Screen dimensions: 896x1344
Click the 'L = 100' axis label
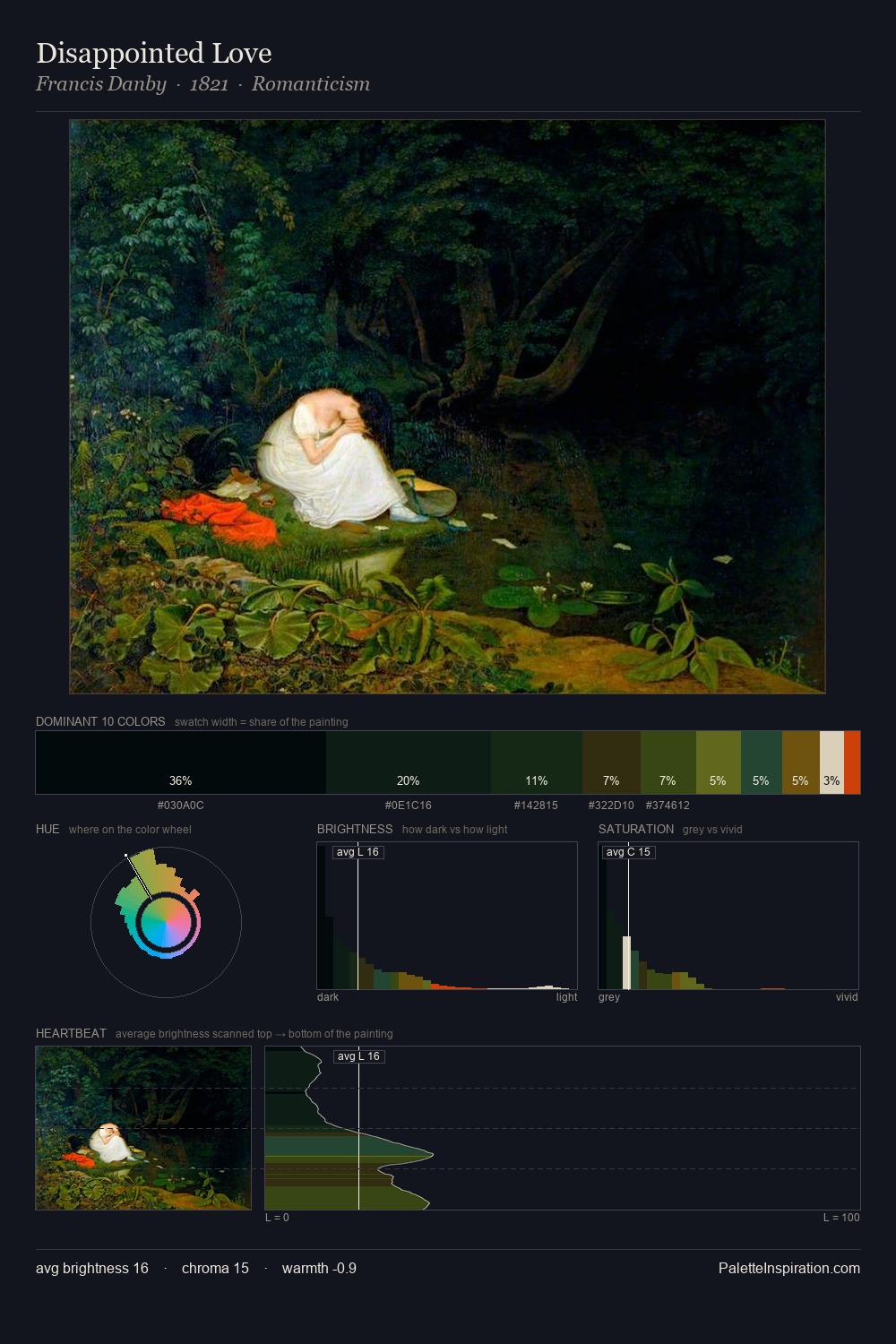coord(841,1218)
